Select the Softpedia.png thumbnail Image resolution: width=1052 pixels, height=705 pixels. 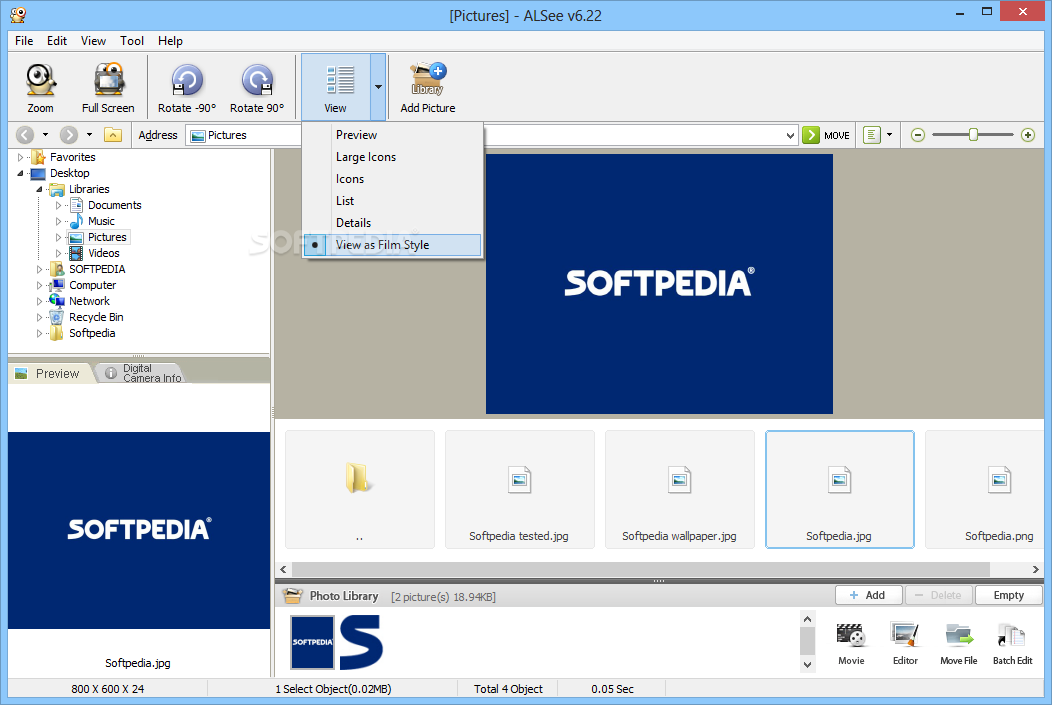[985, 490]
